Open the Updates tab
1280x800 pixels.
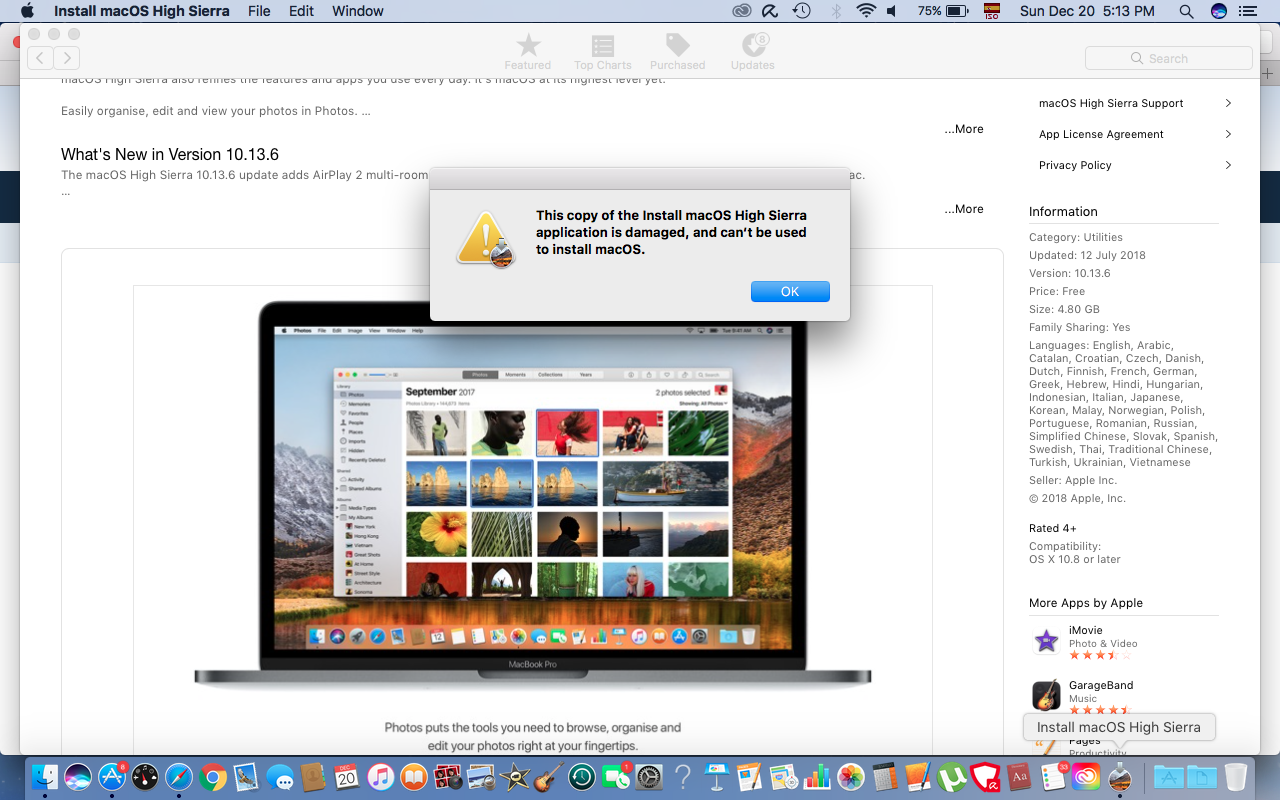click(x=753, y=52)
